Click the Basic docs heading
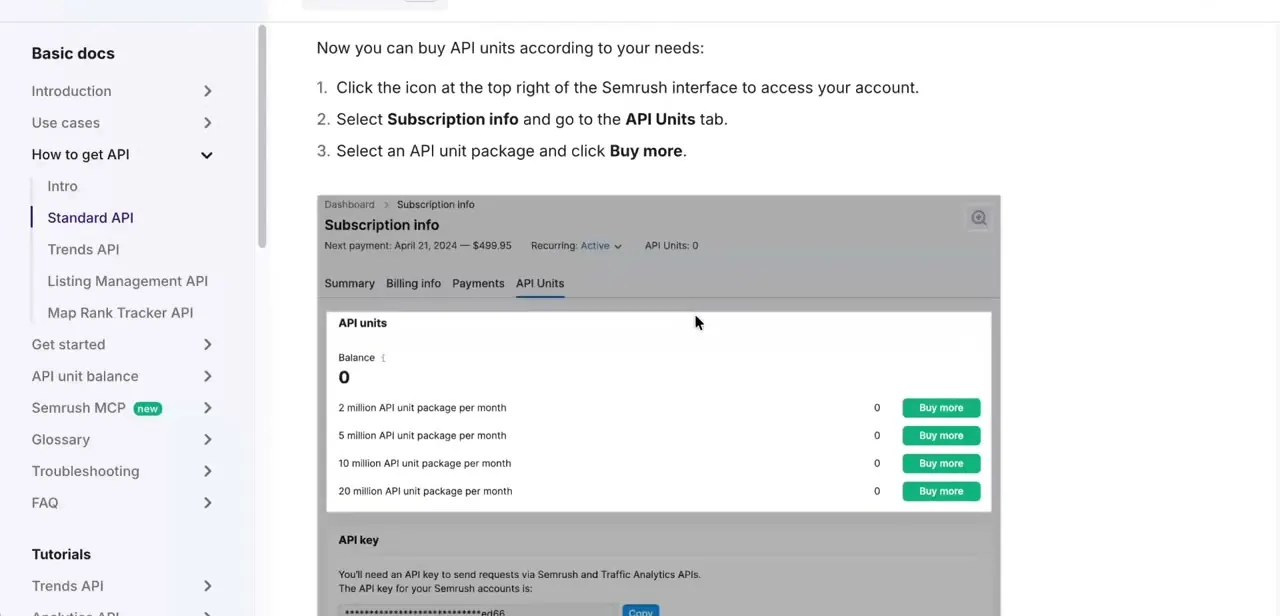The image size is (1280, 616). (x=73, y=54)
